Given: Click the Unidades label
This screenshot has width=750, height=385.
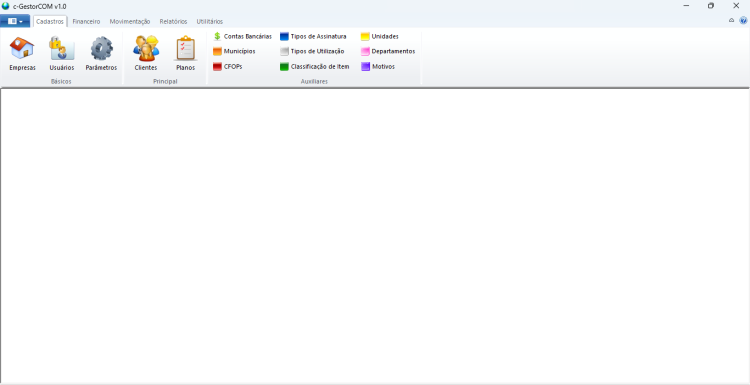Looking at the screenshot, I should pyautogui.click(x=385, y=36).
